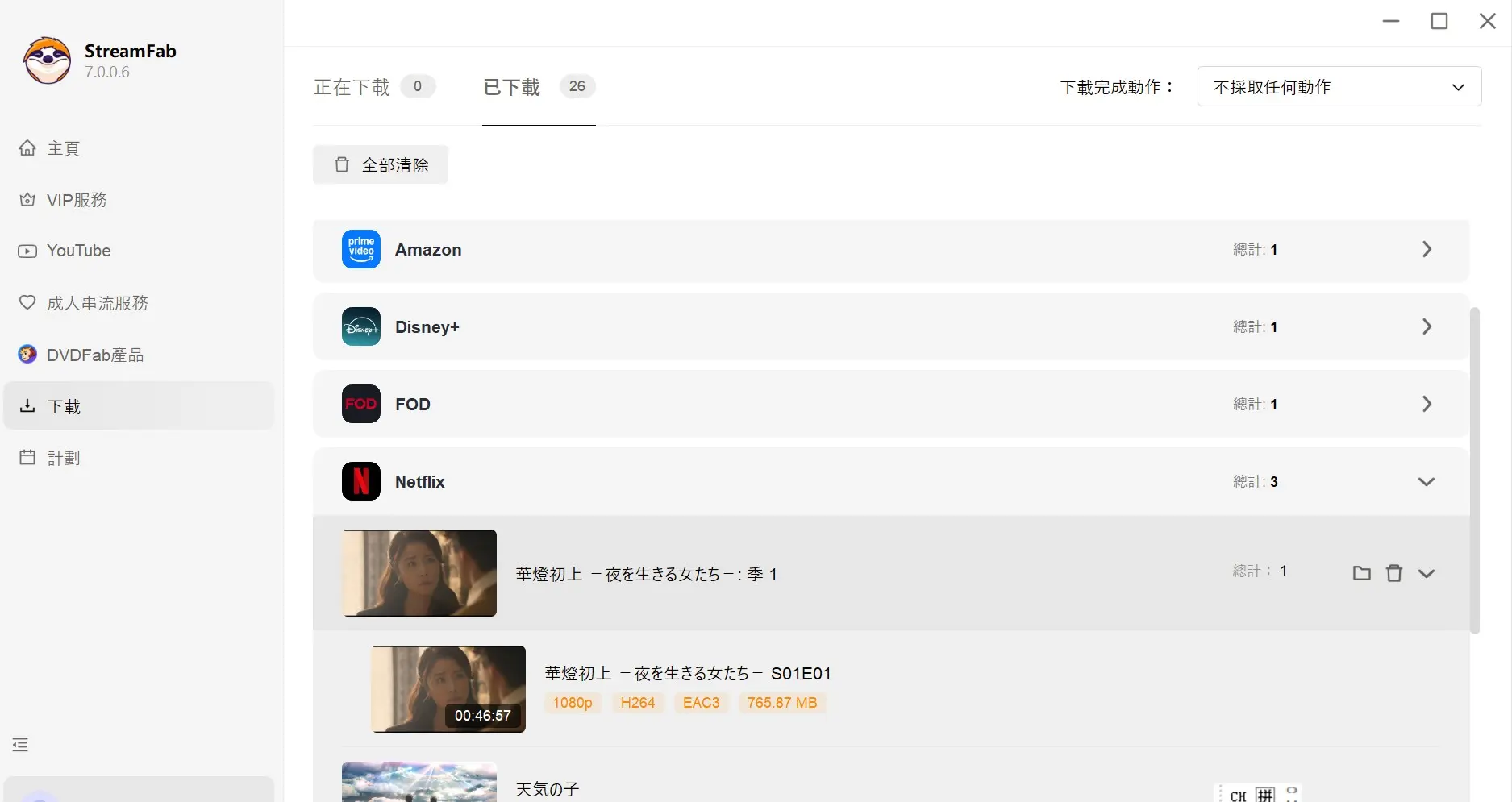Click the 0 count badge on 正在下載
The height and width of the screenshot is (802, 1512).
[x=418, y=86]
